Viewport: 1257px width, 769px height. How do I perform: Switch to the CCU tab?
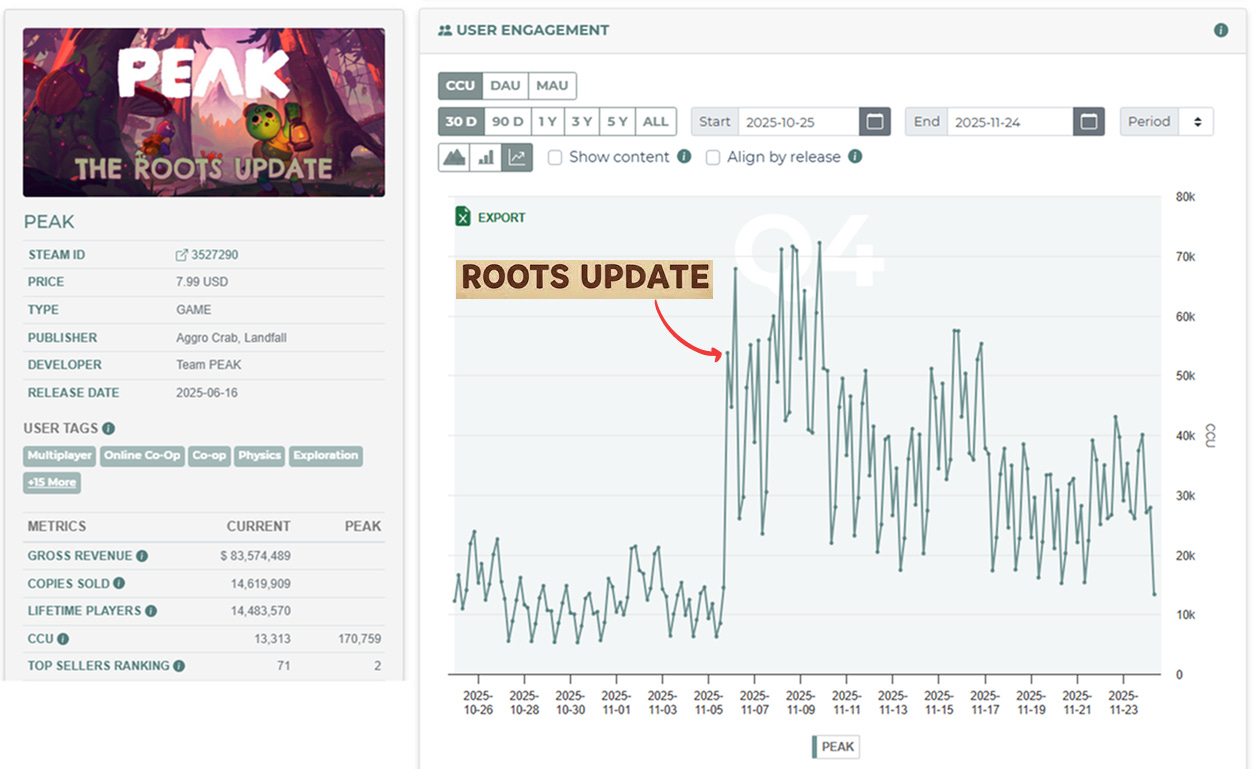click(460, 86)
